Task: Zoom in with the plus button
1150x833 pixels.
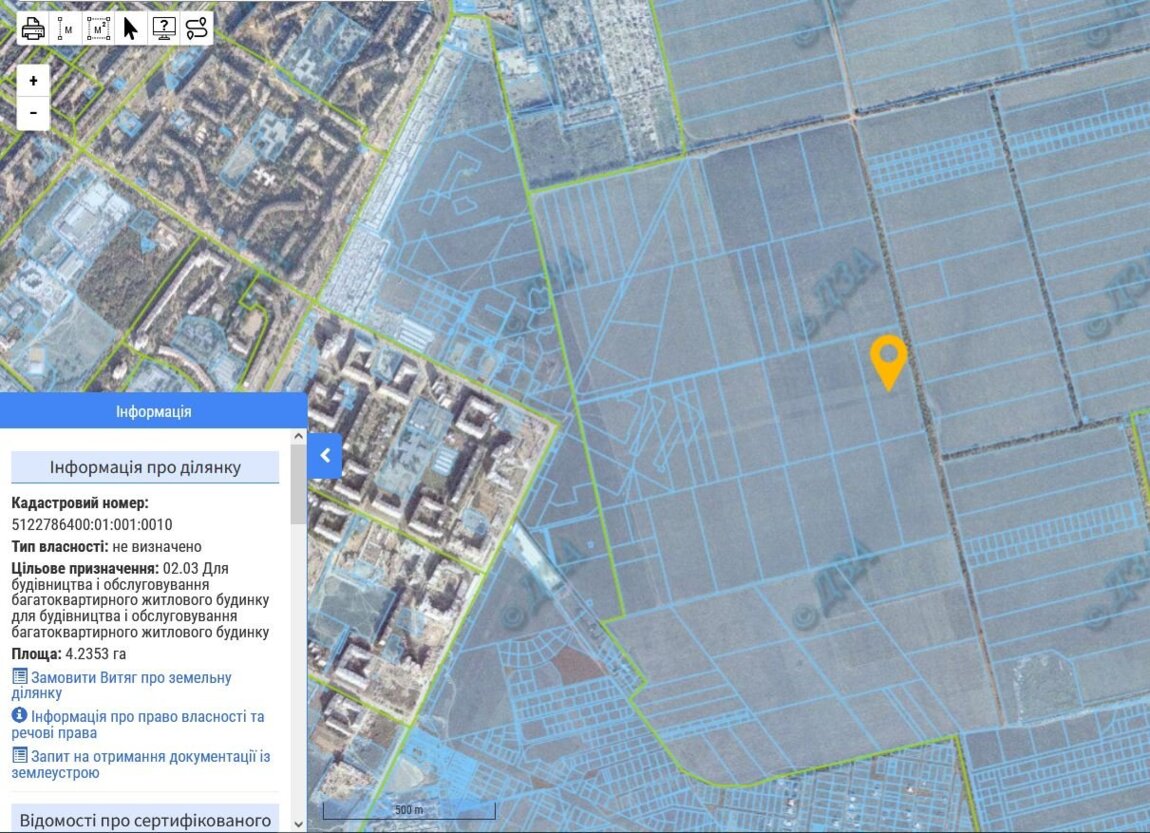Action: point(33,81)
